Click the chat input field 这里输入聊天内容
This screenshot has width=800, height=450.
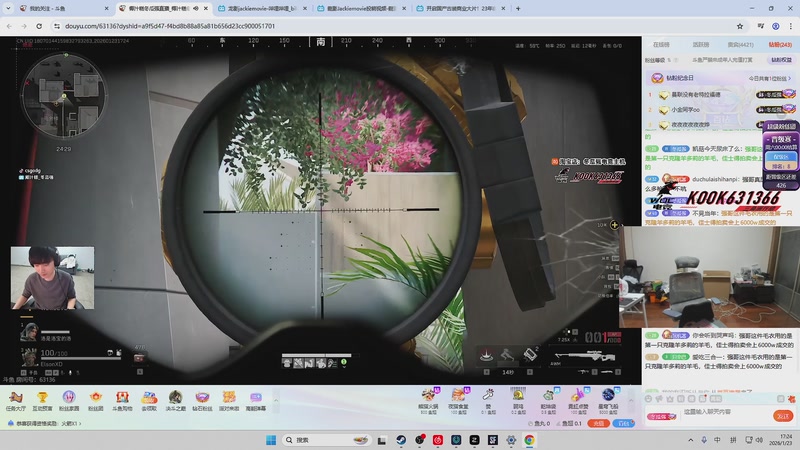coord(726,412)
